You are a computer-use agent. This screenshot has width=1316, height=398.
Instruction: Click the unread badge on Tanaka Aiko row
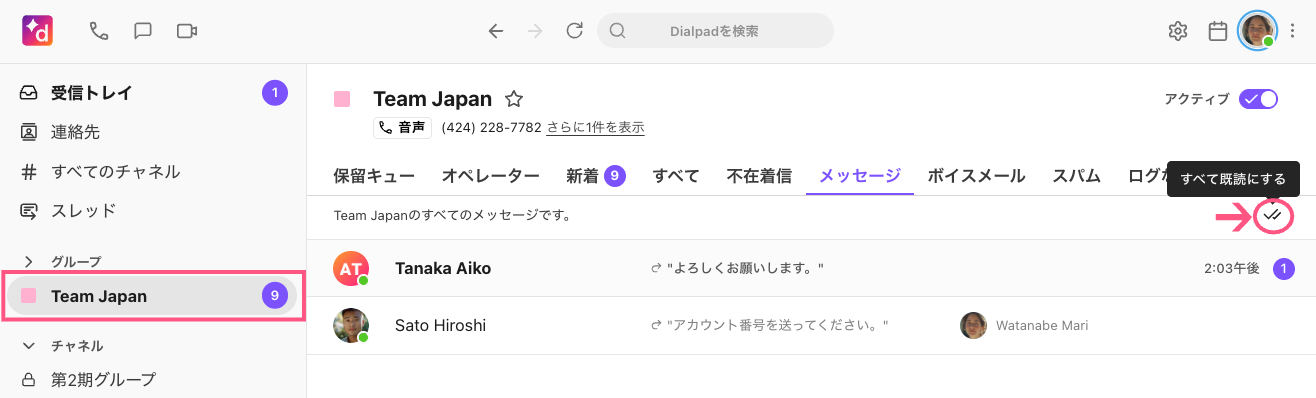1283,268
